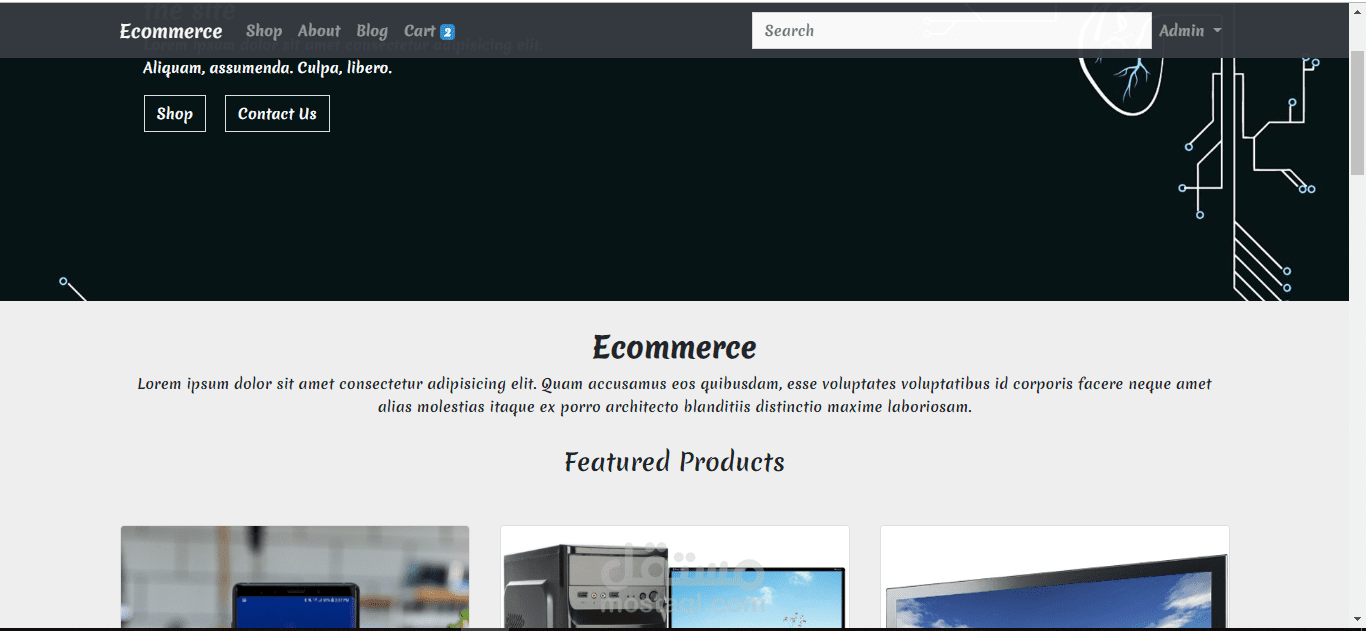This screenshot has height=631, width=1366.
Task: Click the Ecommerce section heading
Action: click(675, 347)
